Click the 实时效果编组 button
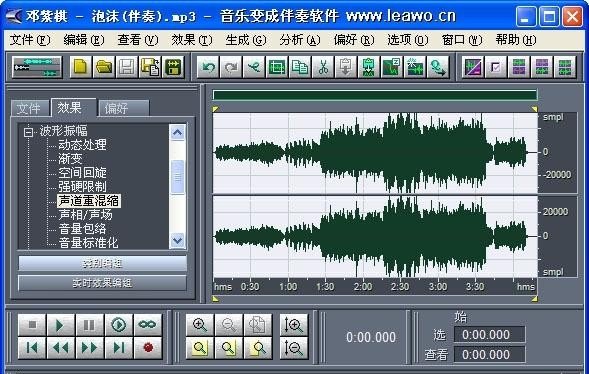 102,283
